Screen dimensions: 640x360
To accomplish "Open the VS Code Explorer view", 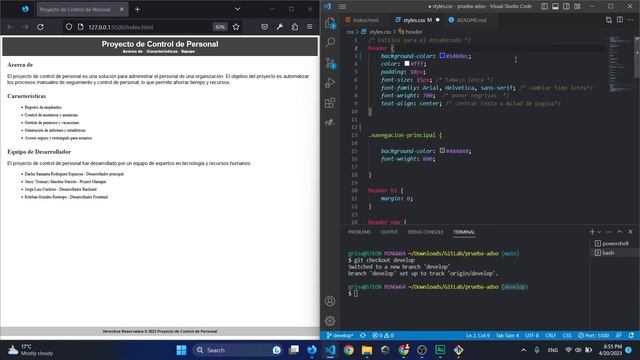I will (330, 22).
